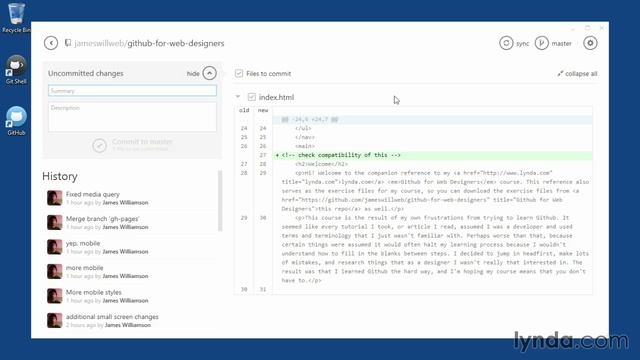Click the History heading
Screen dimensions: 640x360
point(60,176)
